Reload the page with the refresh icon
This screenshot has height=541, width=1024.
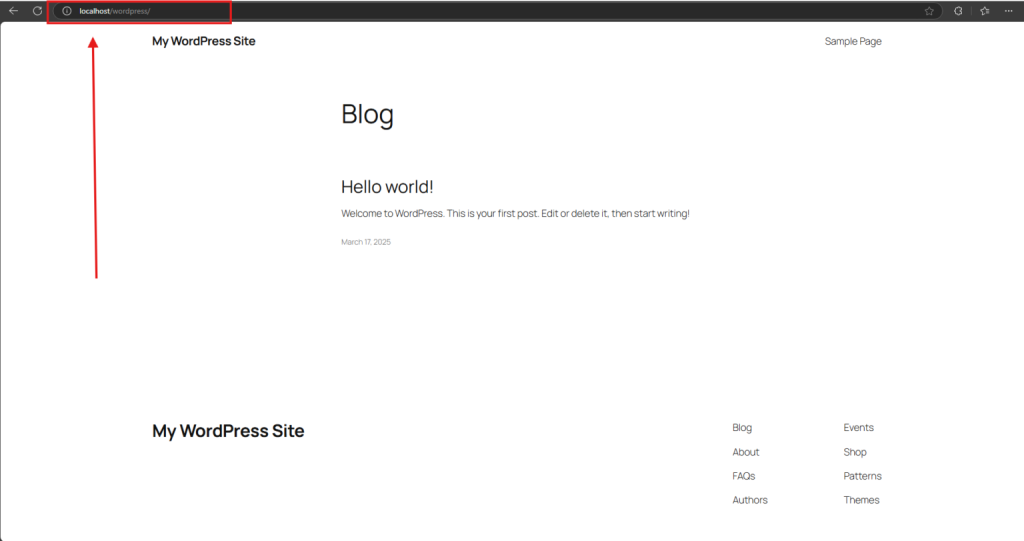(37, 11)
